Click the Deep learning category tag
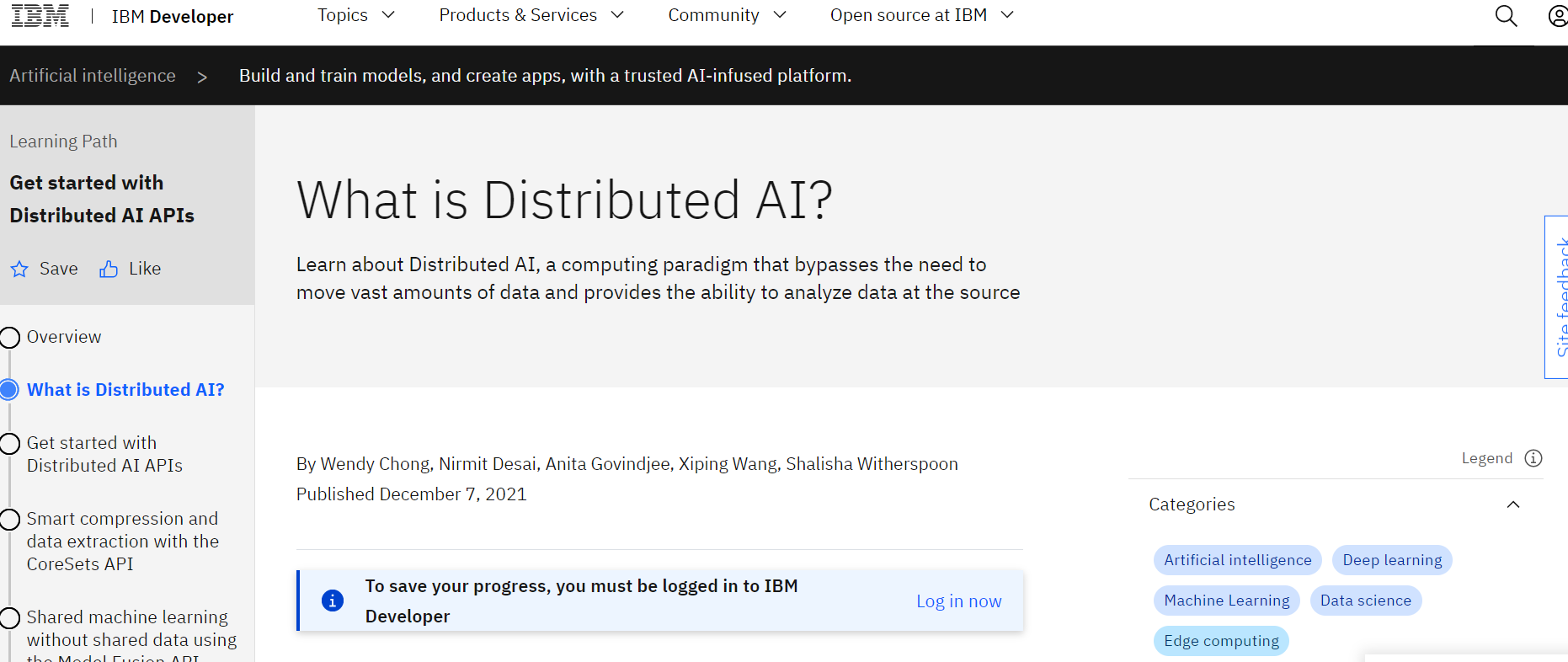Viewport: 1568px width, 662px height. click(x=1392, y=560)
